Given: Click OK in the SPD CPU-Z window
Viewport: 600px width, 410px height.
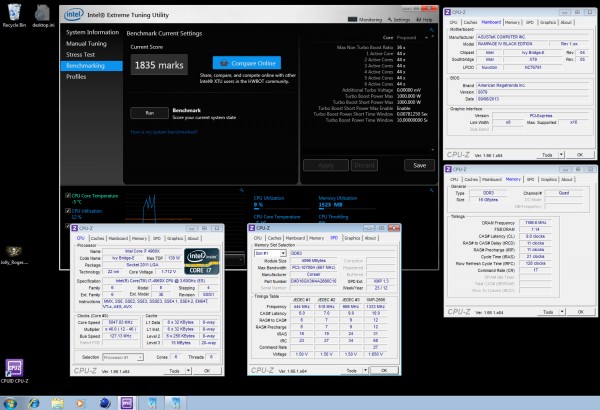Looking at the screenshot, I should [384, 370].
